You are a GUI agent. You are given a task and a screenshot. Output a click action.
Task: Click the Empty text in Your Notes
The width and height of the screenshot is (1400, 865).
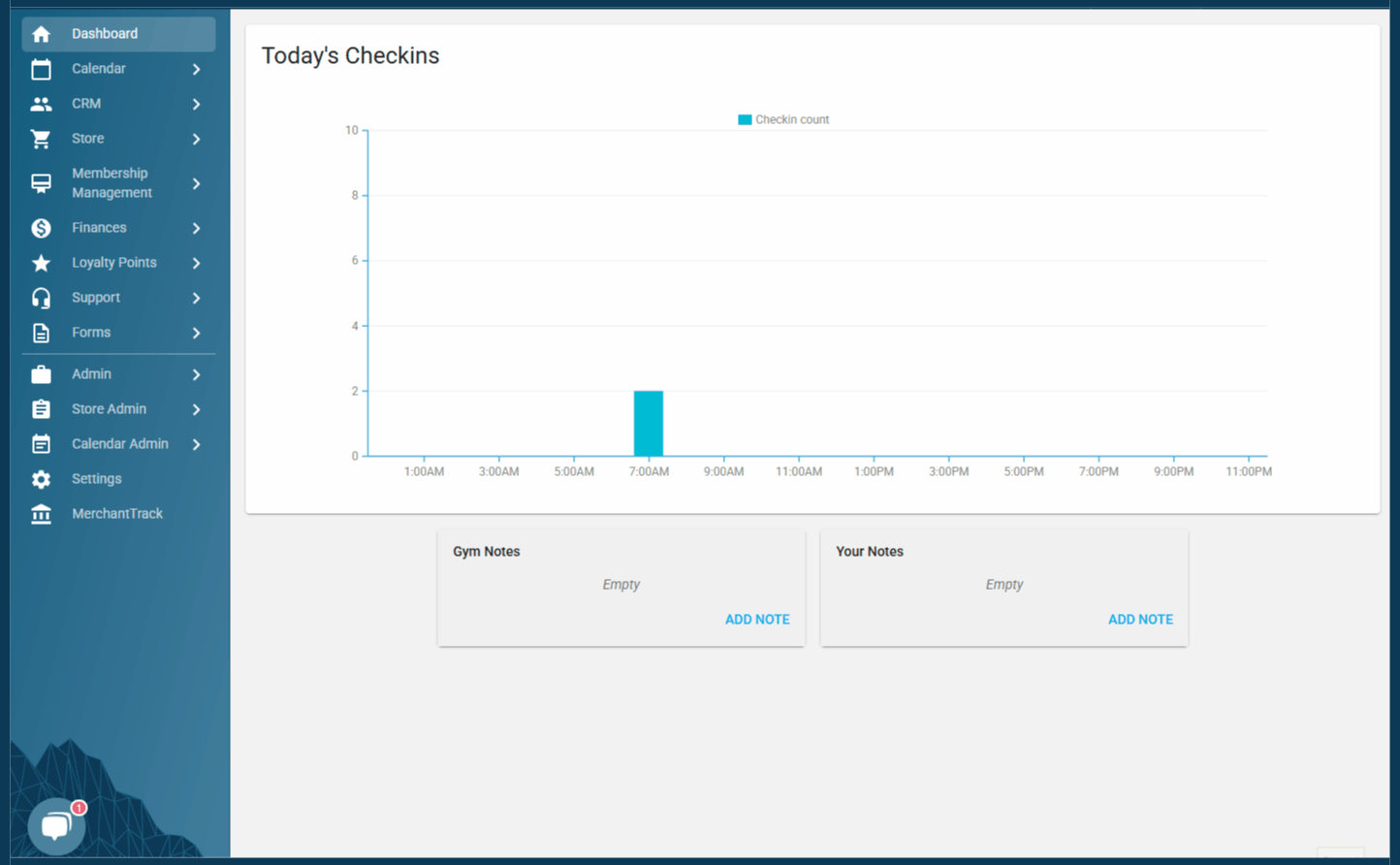click(1003, 585)
